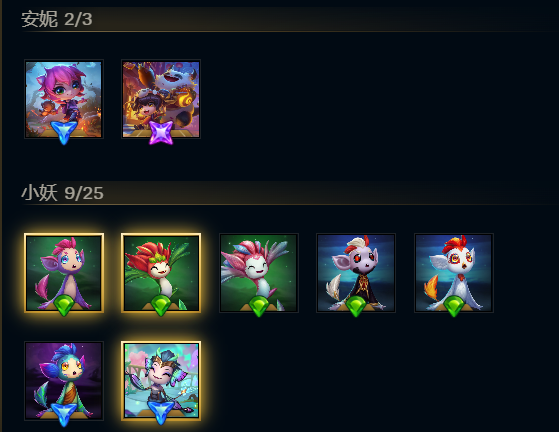Image resolution: width=559 pixels, height=432 pixels.
Task: Select the teal sprite on purple background
Action: pyautogui.click(x=64, y=381)
